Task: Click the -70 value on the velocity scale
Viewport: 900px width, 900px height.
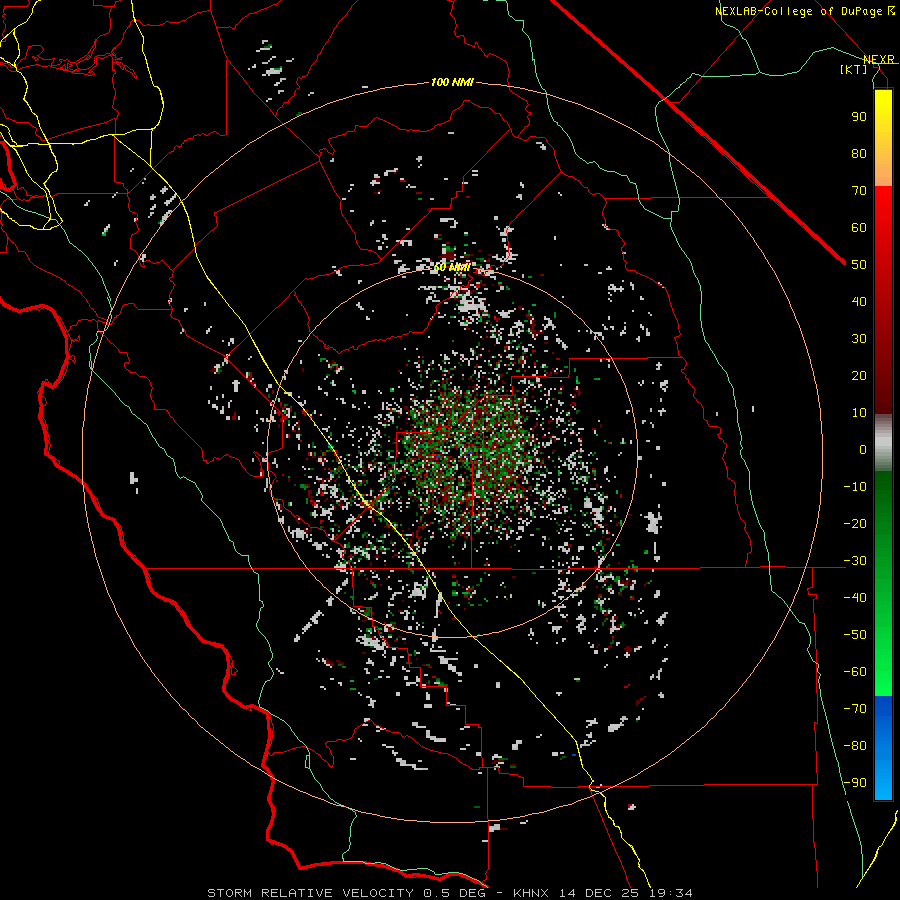Action: pos(855,708)
